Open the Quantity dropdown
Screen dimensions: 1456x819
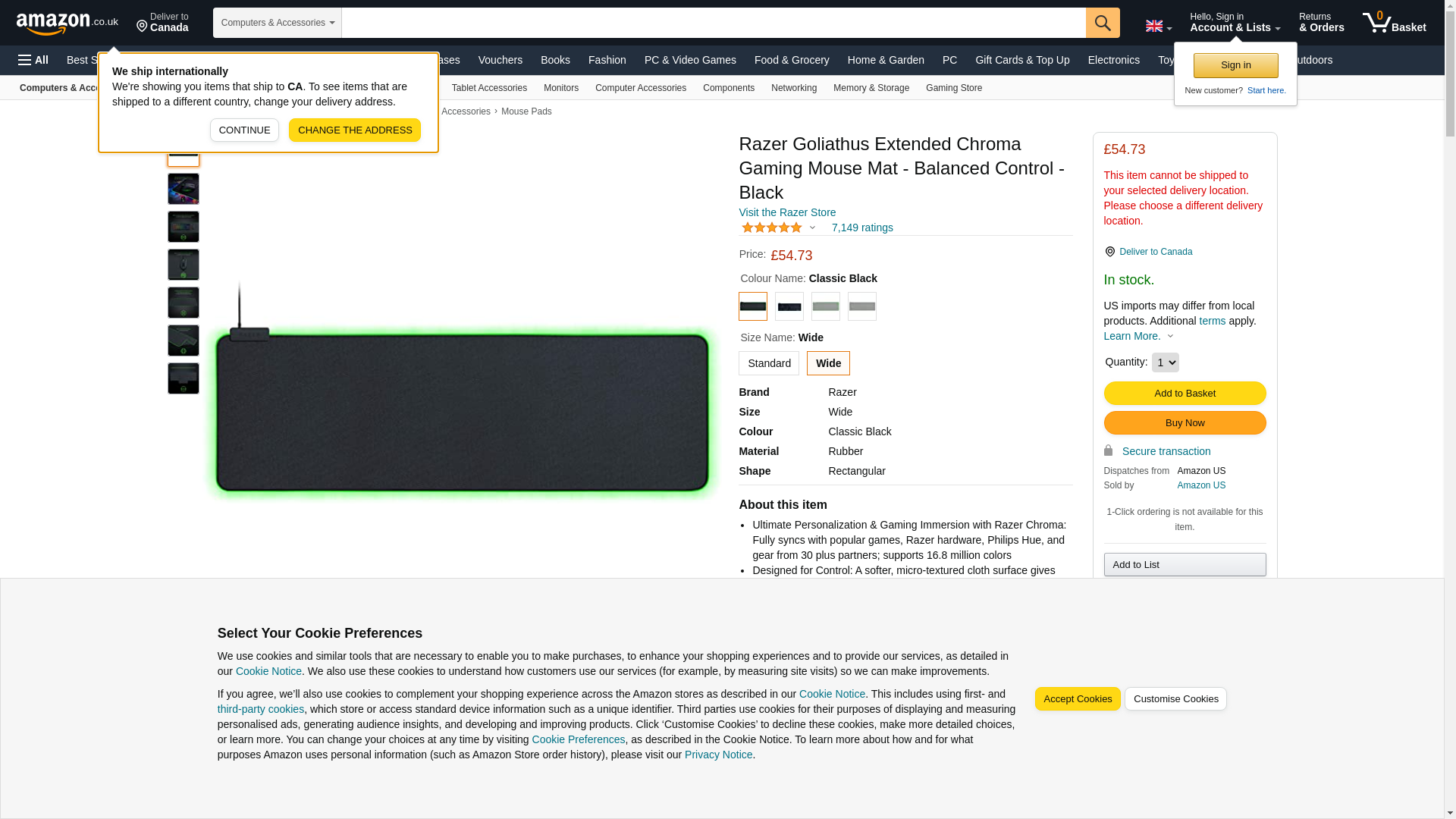point(1166,362)
